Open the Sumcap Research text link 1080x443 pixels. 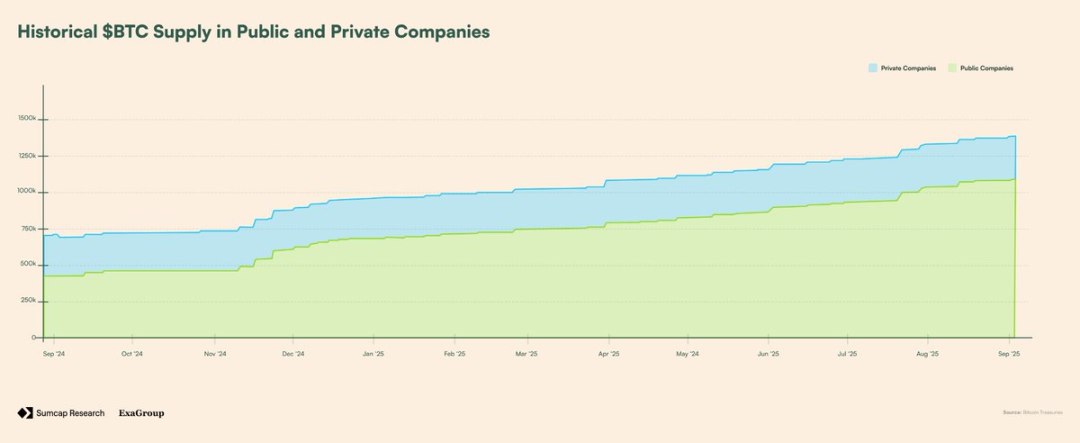[70, 413]
